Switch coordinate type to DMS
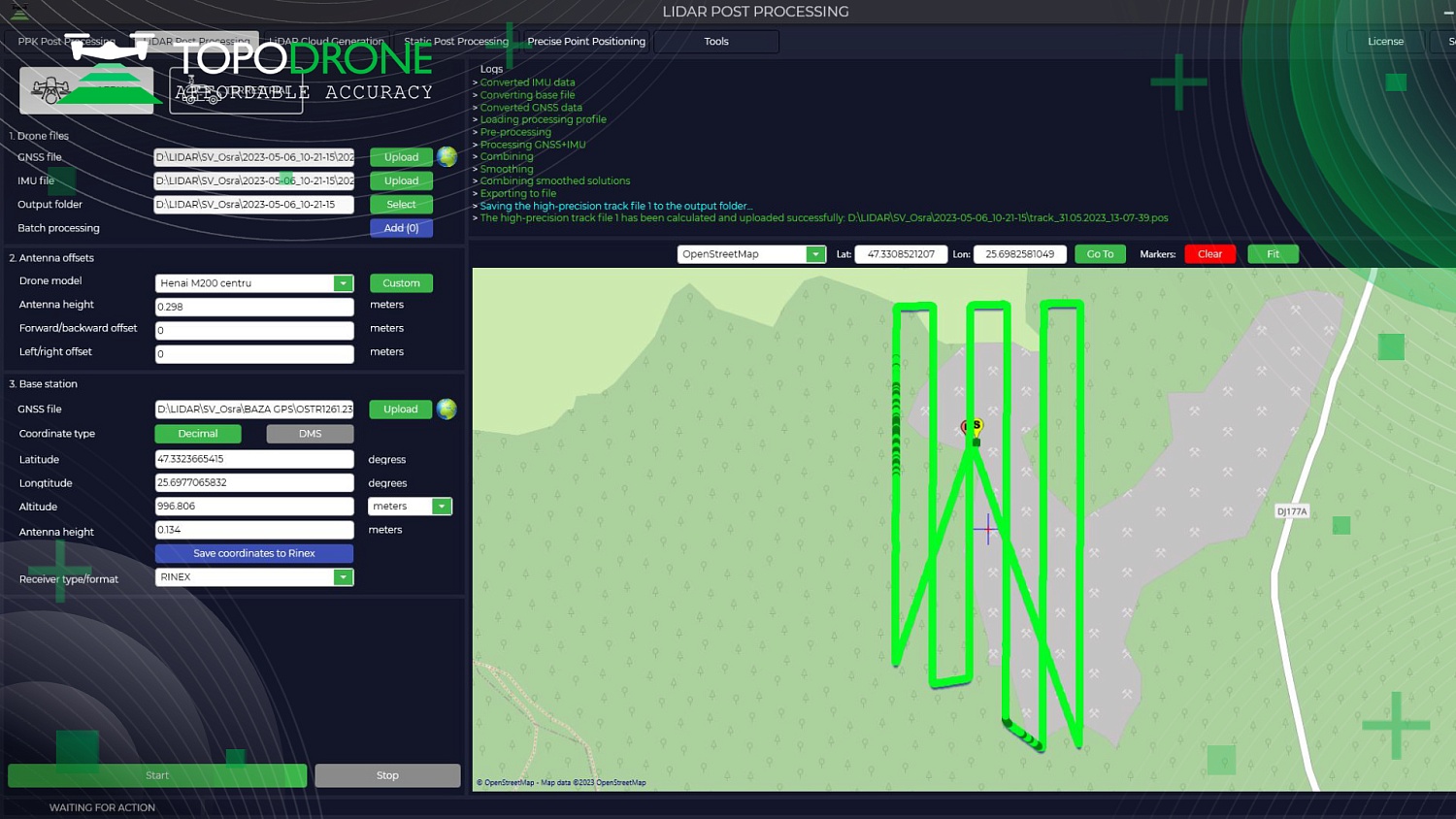Screen dimensions: 1456x819 point(310,434)
